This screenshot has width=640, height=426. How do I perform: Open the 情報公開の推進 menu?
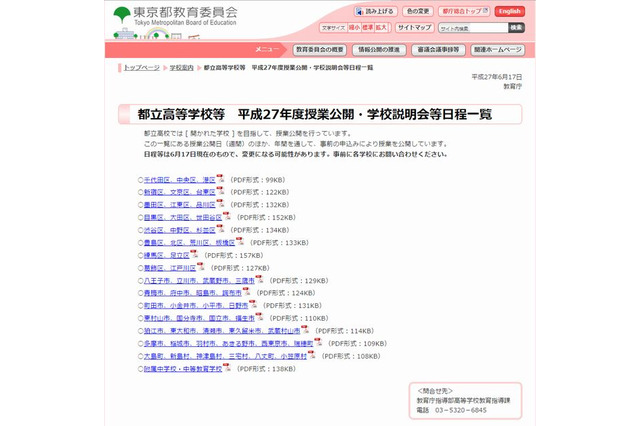[379, 50]
